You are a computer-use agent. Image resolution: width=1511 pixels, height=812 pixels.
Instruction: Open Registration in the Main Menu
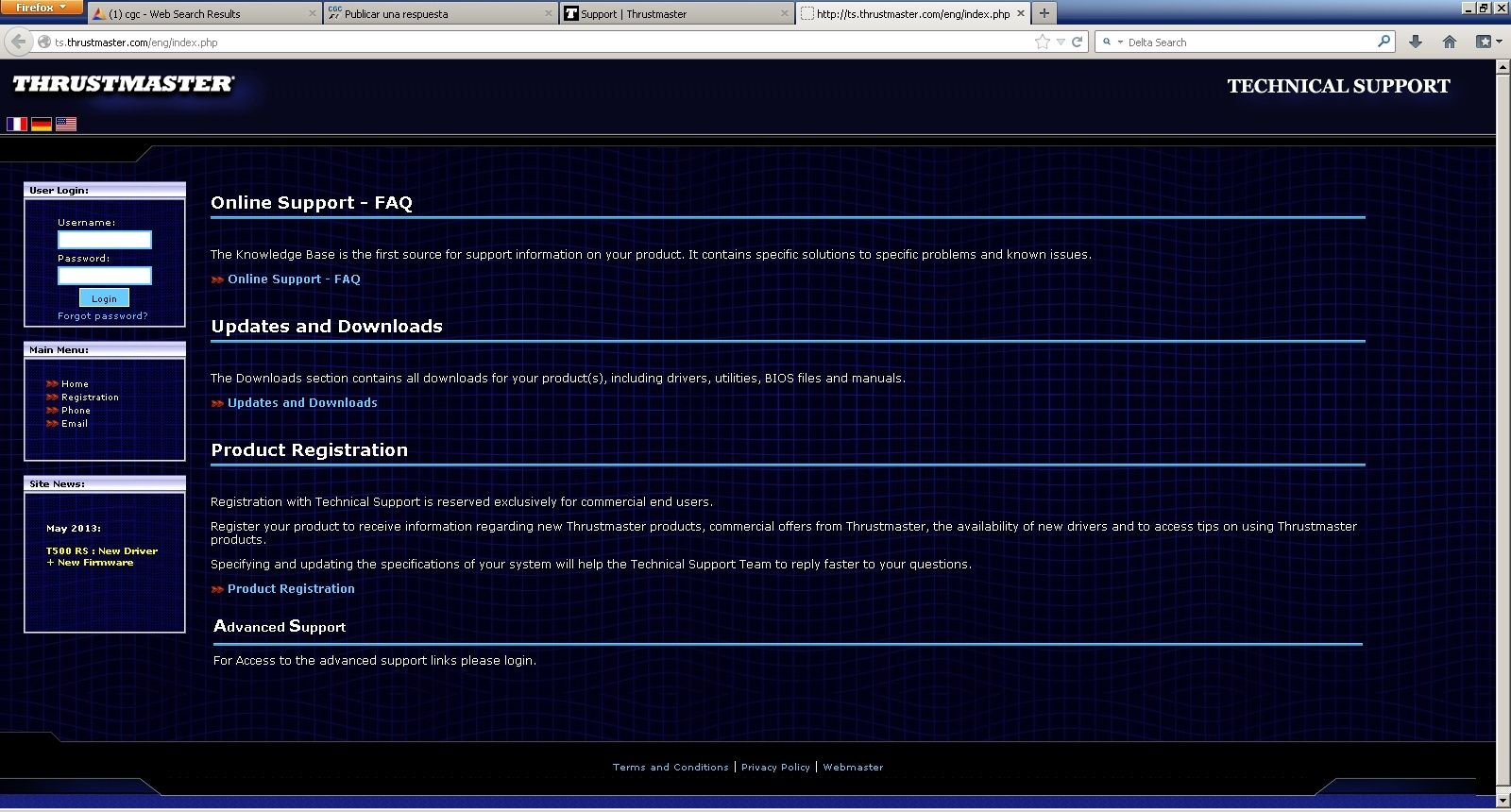tap(90, 398)
